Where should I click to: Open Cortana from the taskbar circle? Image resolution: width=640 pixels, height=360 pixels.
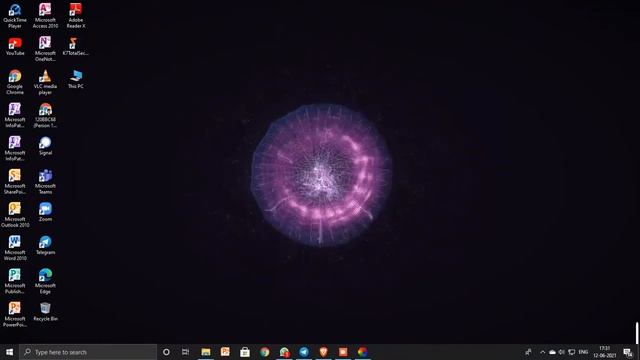pyautogui.click(x=166, y=352)
